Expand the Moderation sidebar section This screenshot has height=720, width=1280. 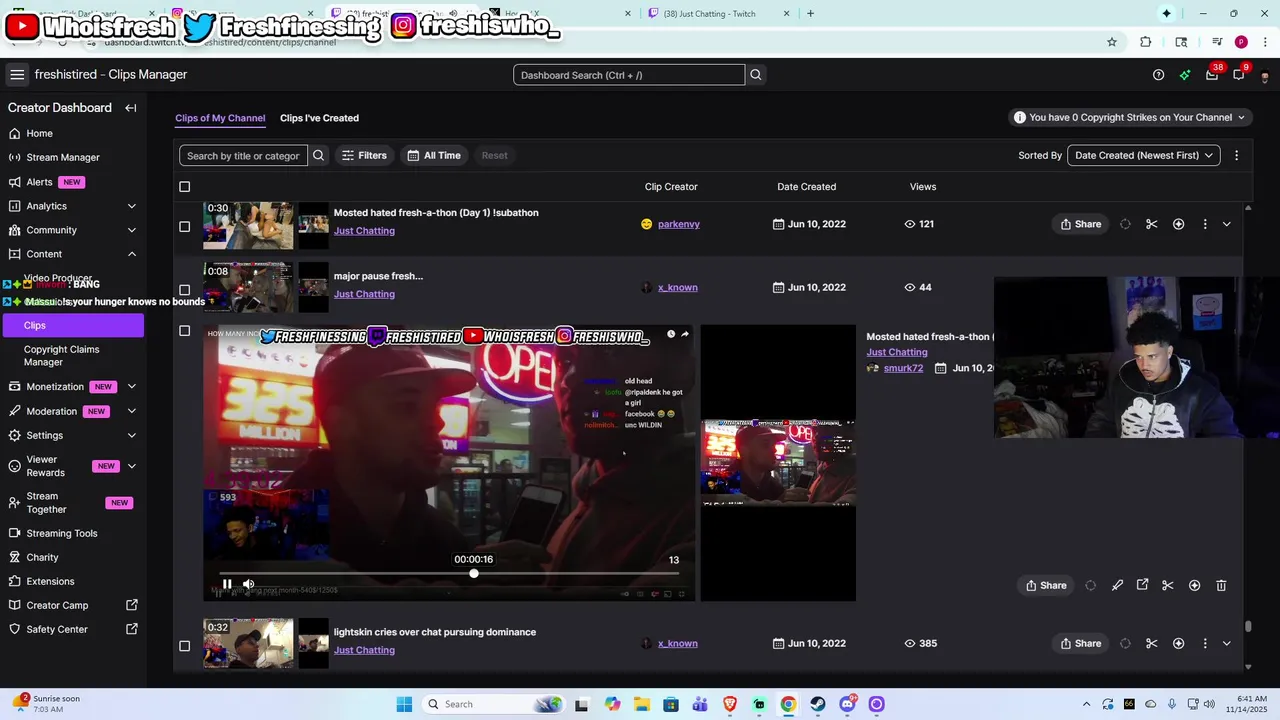pos(131,411)
